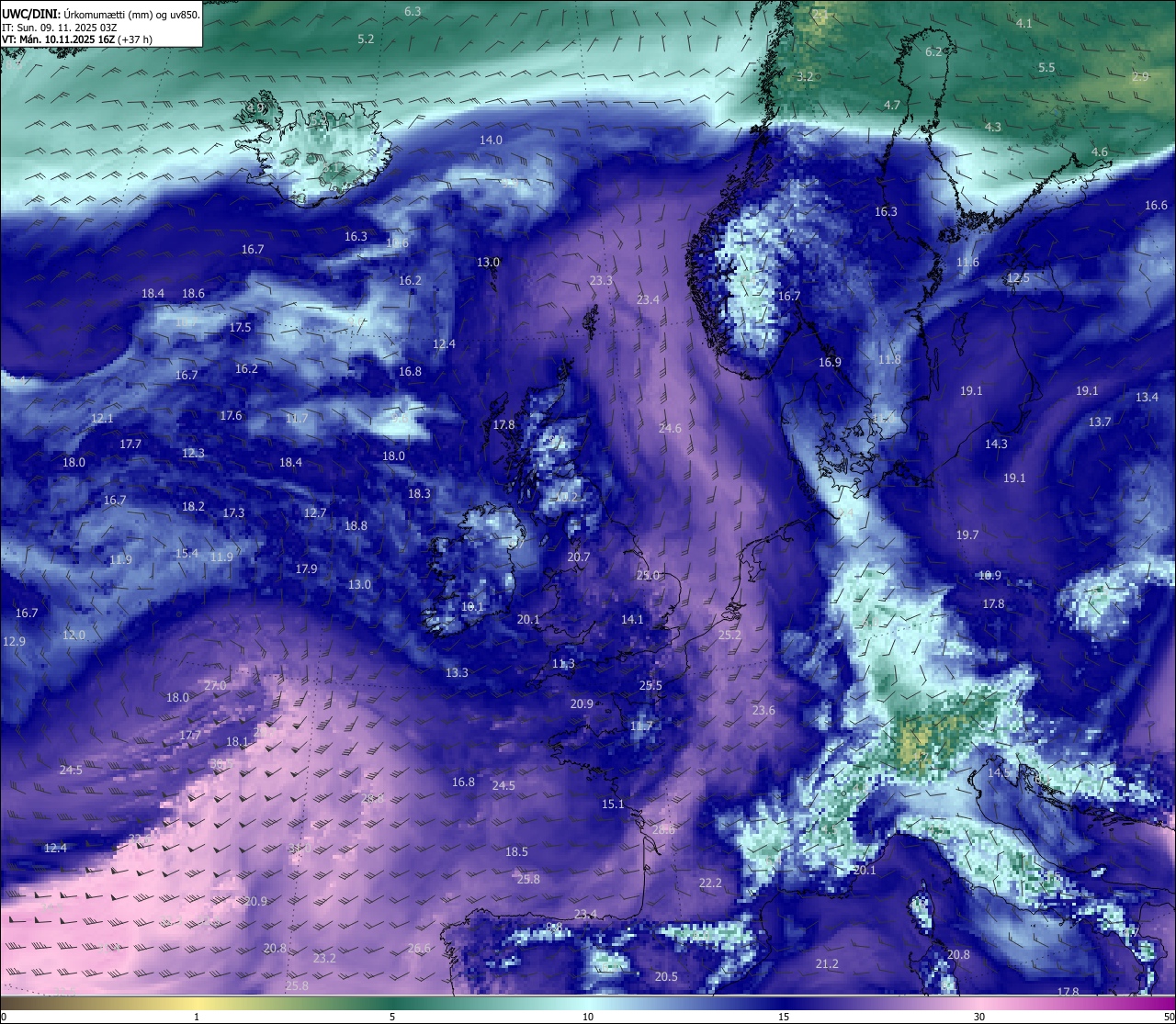This screenshot has width=1176, height=1024.
Task: Click the '18.2' map value
Action: 193,506
